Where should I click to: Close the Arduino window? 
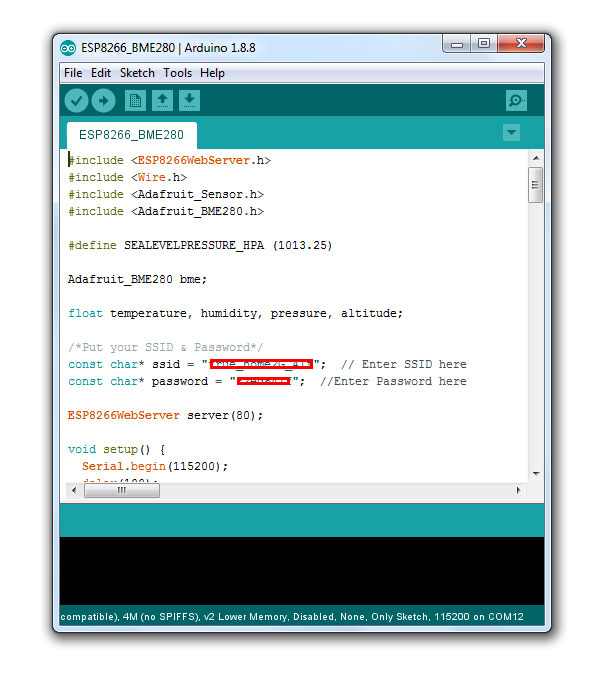pyautogui.click(x=521, y=43)
